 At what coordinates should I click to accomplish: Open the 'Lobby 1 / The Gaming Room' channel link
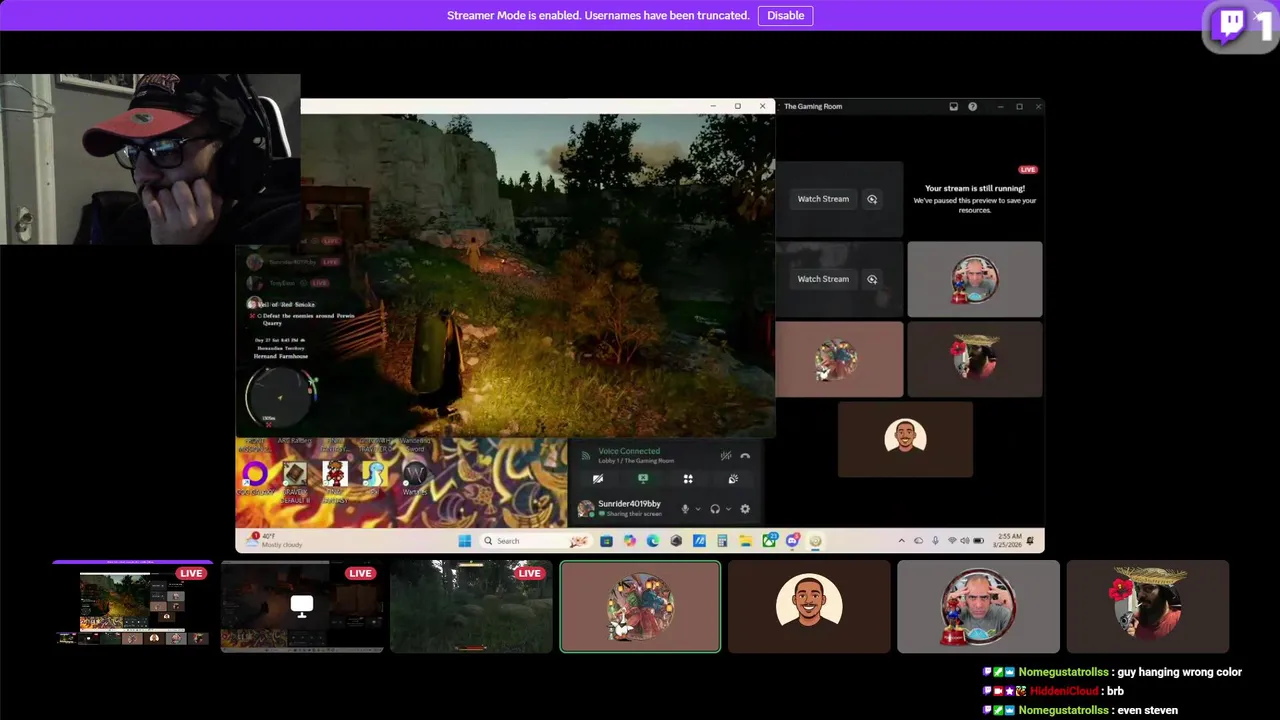tap(636, 461)
